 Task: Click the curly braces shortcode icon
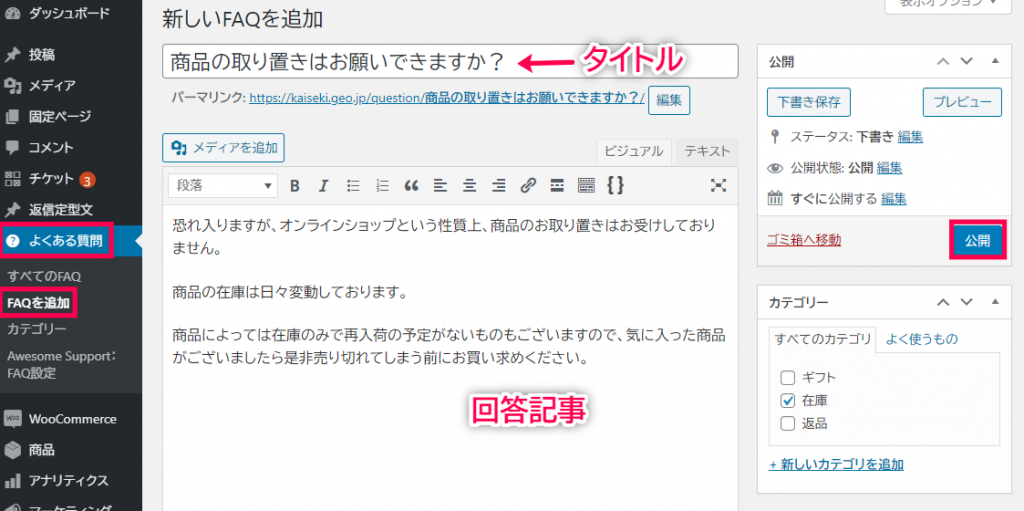[615, 186]
